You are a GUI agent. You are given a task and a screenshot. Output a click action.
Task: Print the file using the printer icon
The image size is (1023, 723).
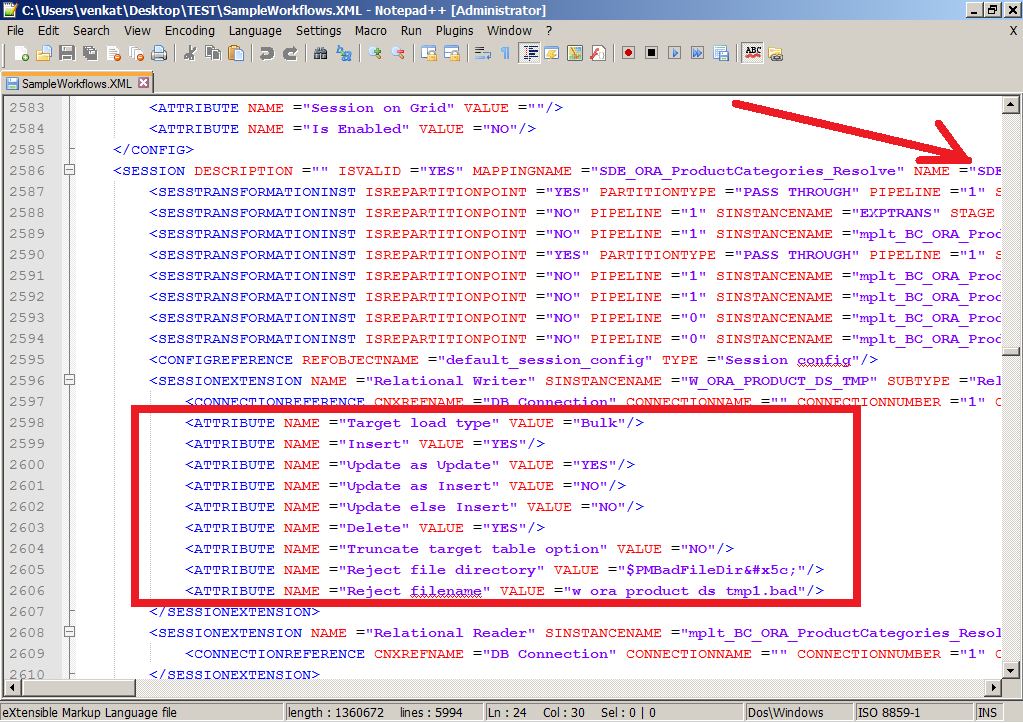click(x=159, y=54)
